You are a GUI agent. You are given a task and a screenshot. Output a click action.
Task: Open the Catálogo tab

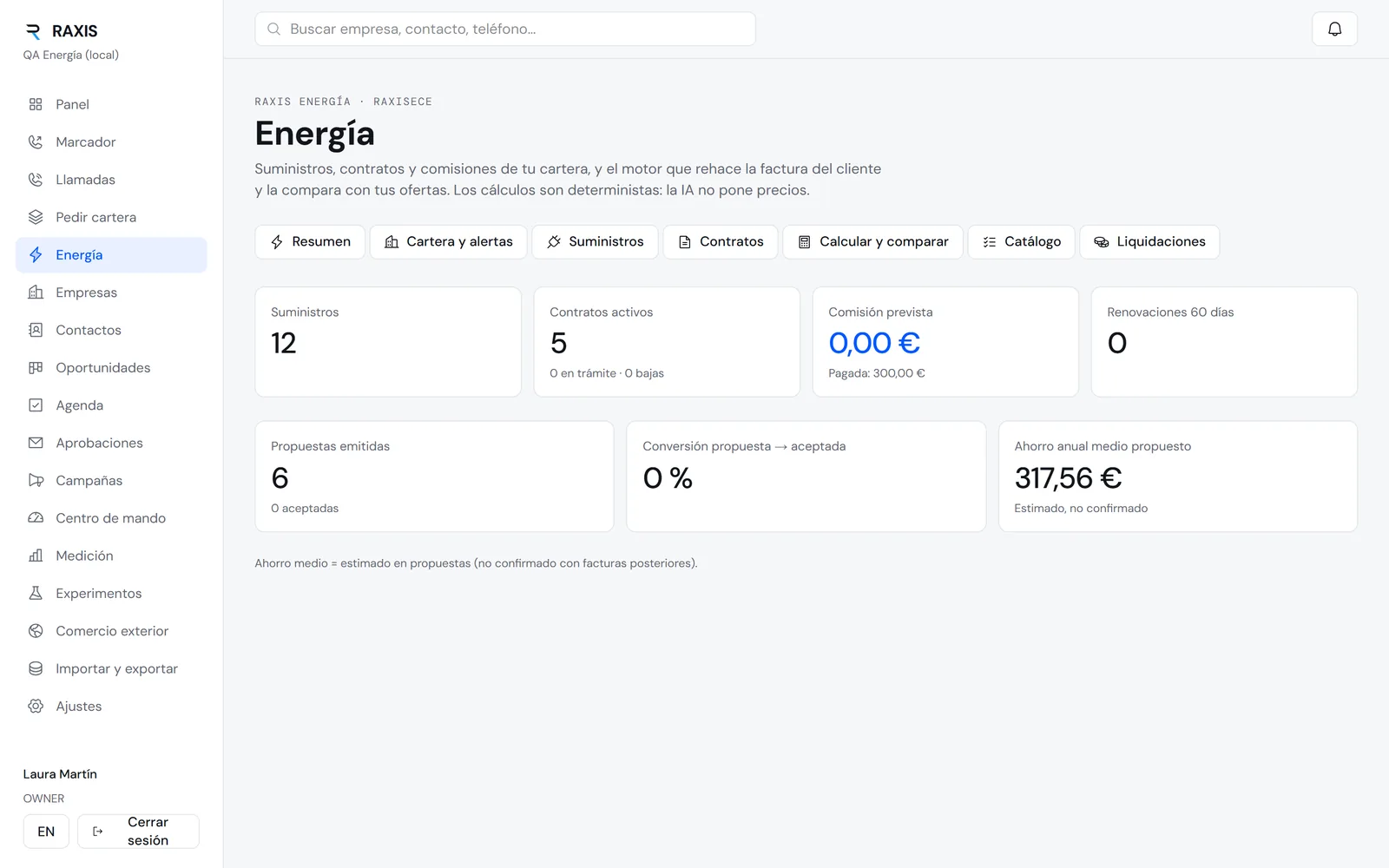pyautogui.click(x=1021, y=241)
